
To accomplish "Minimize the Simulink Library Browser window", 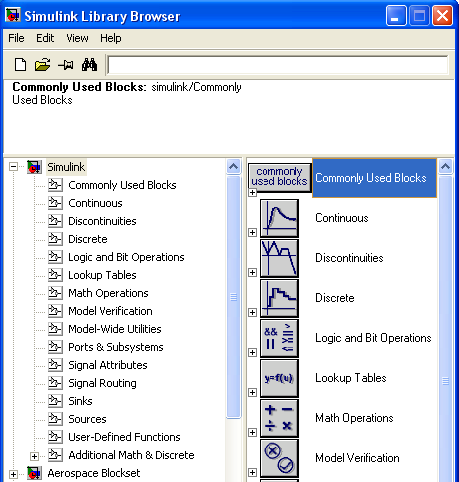I will click(x=396, y=16).
